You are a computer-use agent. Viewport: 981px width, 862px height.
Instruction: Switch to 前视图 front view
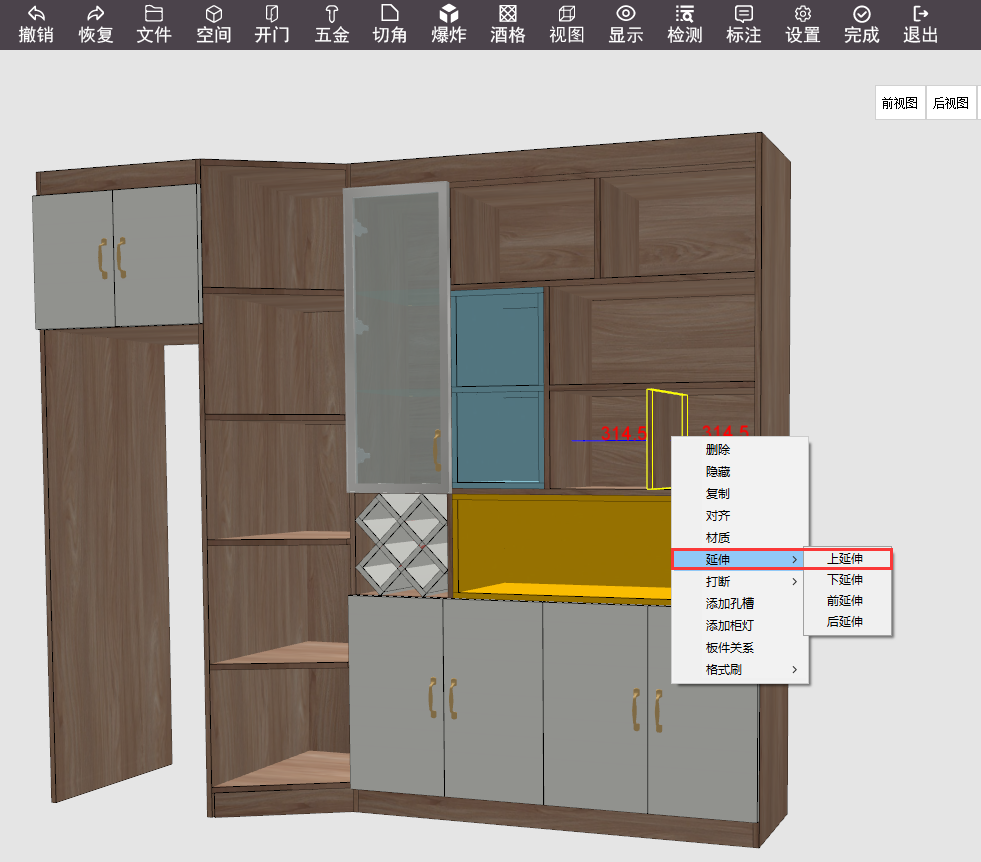click(x=900, y=103)
